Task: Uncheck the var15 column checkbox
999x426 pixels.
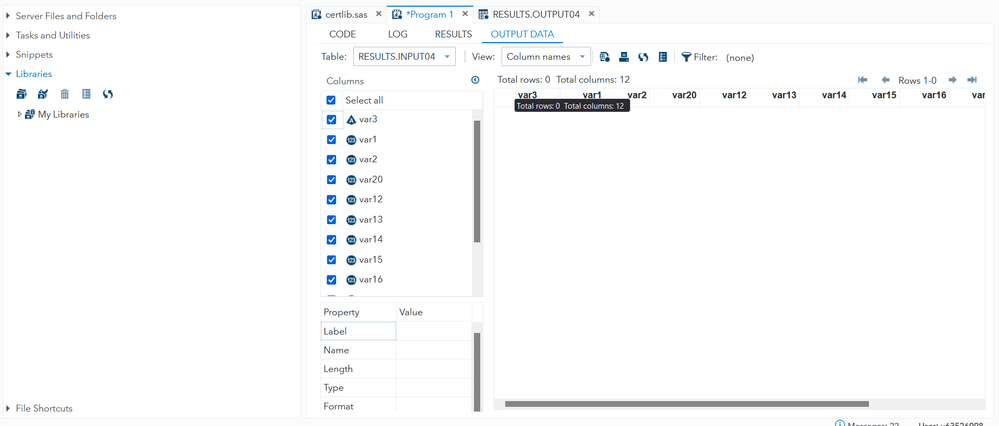Action: click(x=331, y=260)
